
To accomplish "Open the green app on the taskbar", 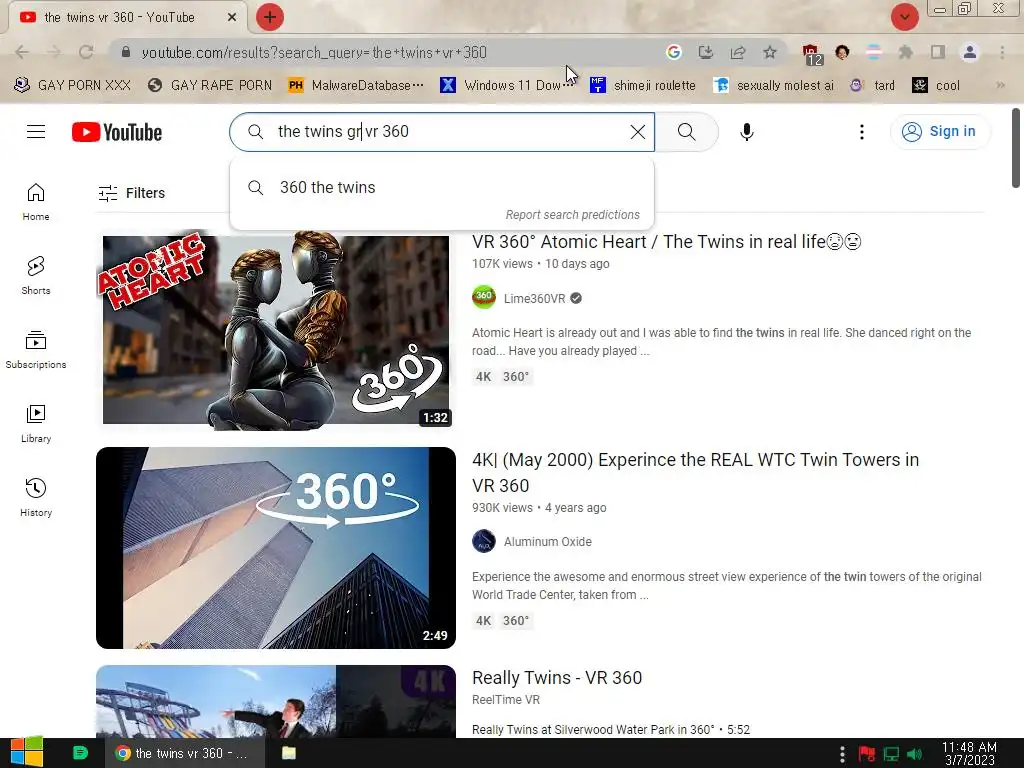I will pos(80,753).
